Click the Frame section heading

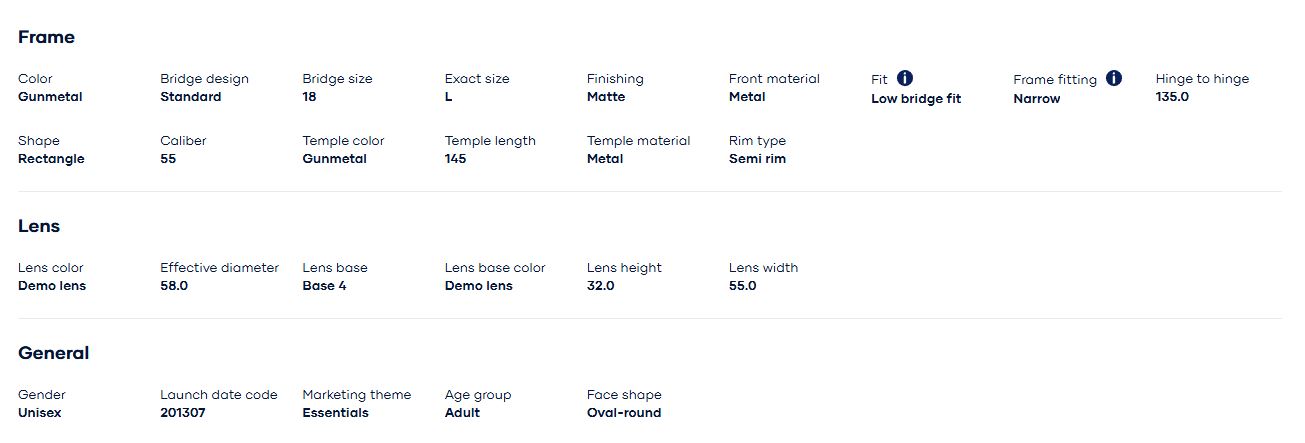tap(46, 37)
